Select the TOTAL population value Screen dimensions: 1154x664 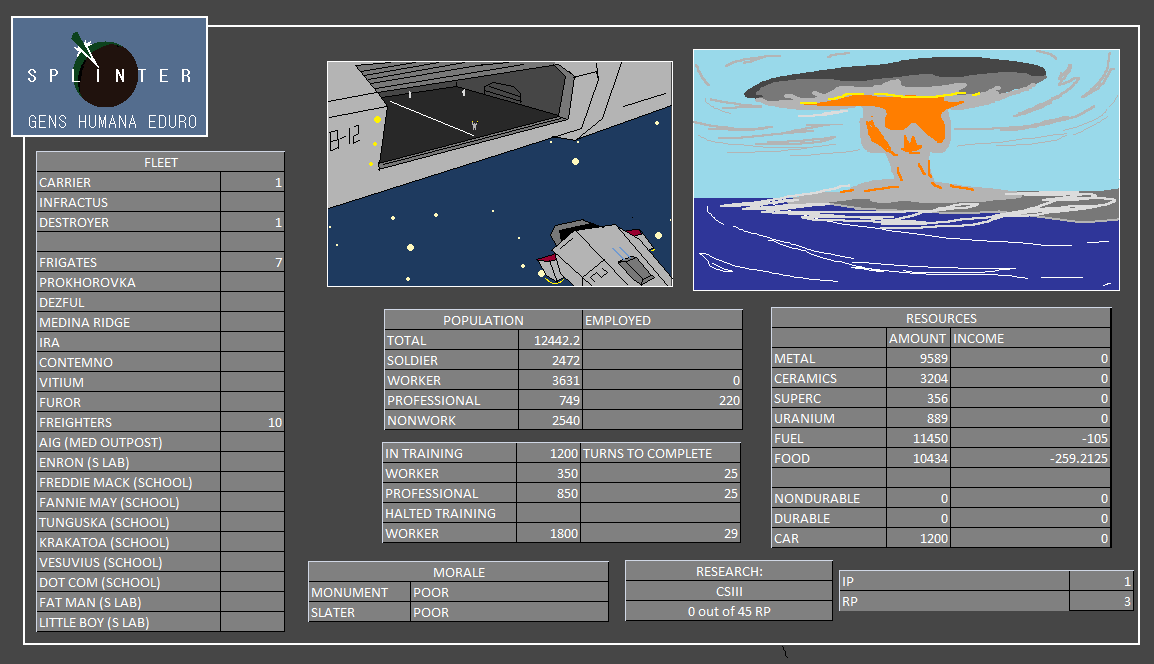(550, 340)
